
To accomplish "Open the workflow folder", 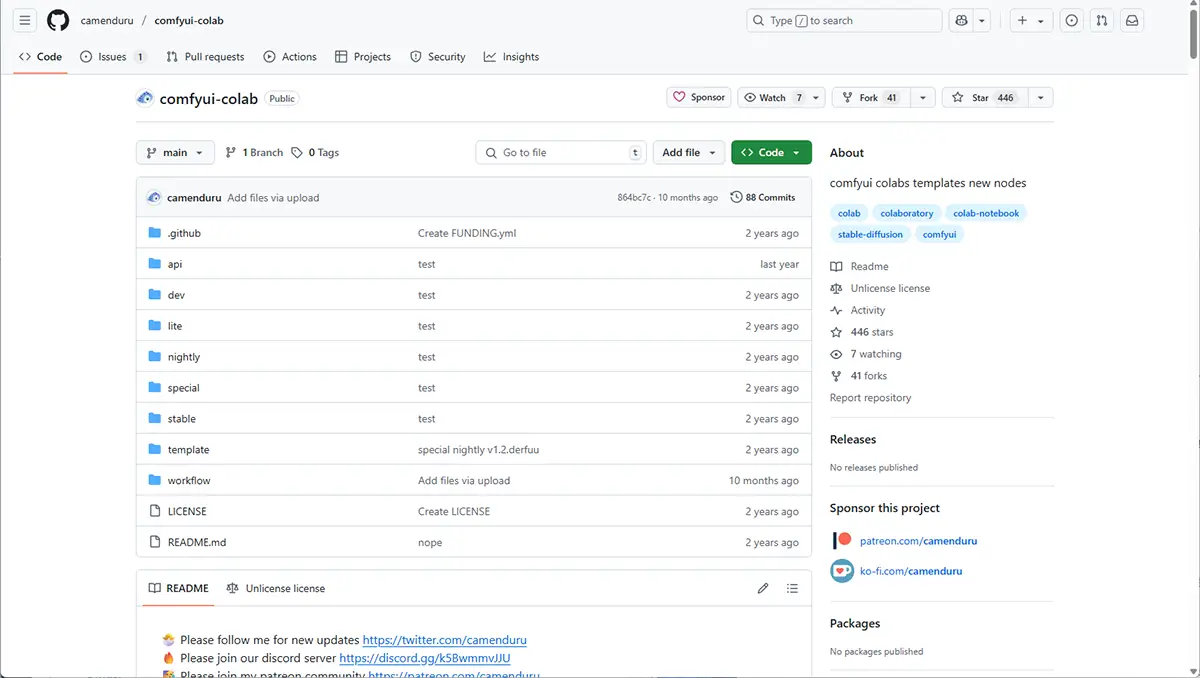I will pos(189,481).
